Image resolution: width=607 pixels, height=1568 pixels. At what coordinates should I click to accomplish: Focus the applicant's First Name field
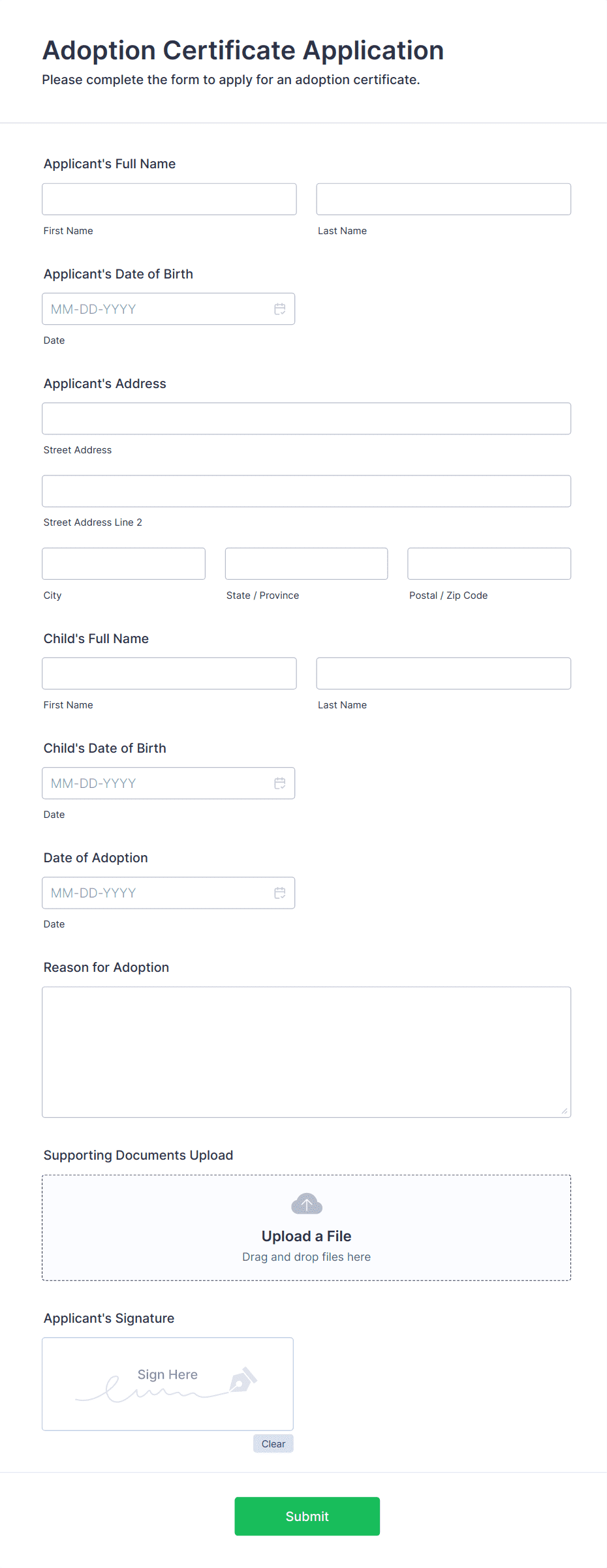[x=169, y=200]
